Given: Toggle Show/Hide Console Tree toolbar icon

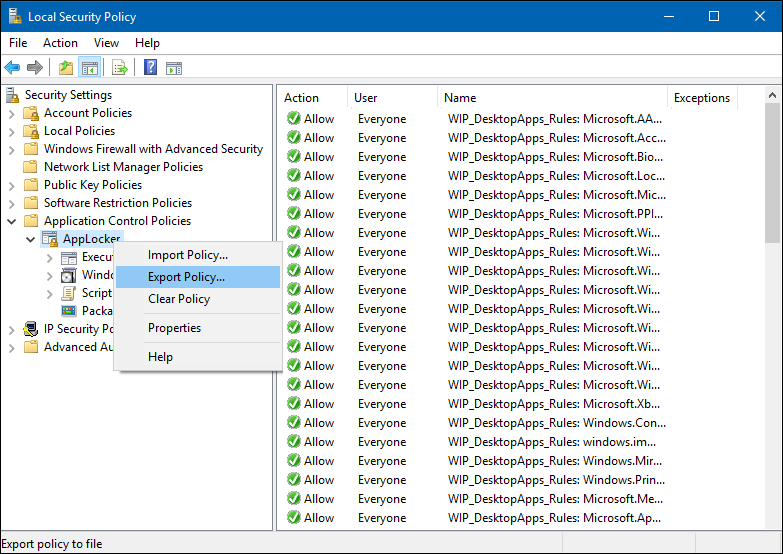Looking at the screenshot, I should tap(89, 68).
